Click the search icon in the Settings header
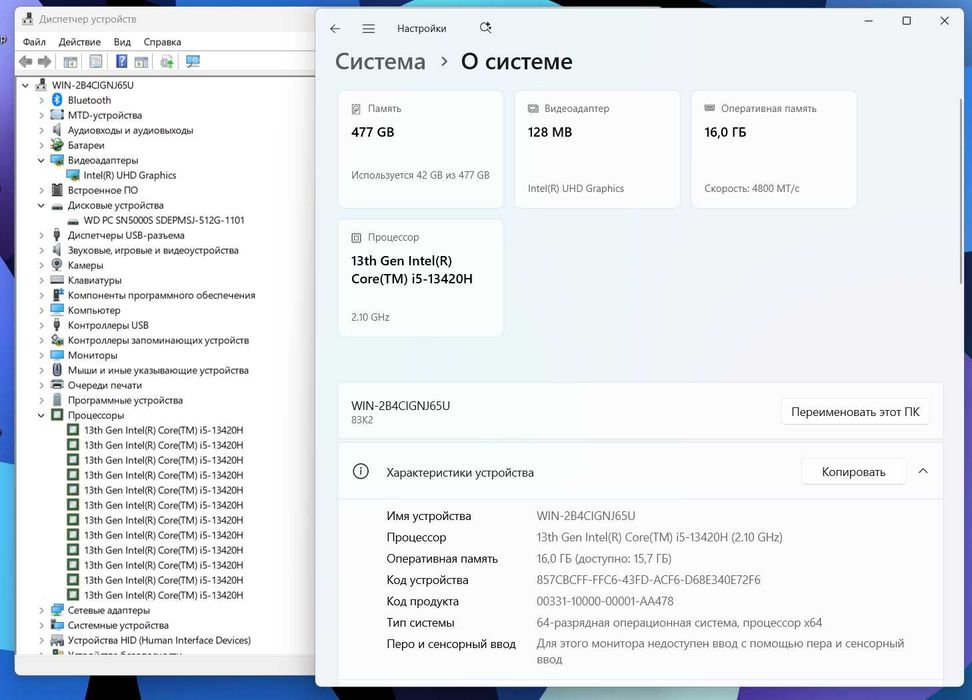This screenshot has width=972, height=700. click(x=485, y=28)
